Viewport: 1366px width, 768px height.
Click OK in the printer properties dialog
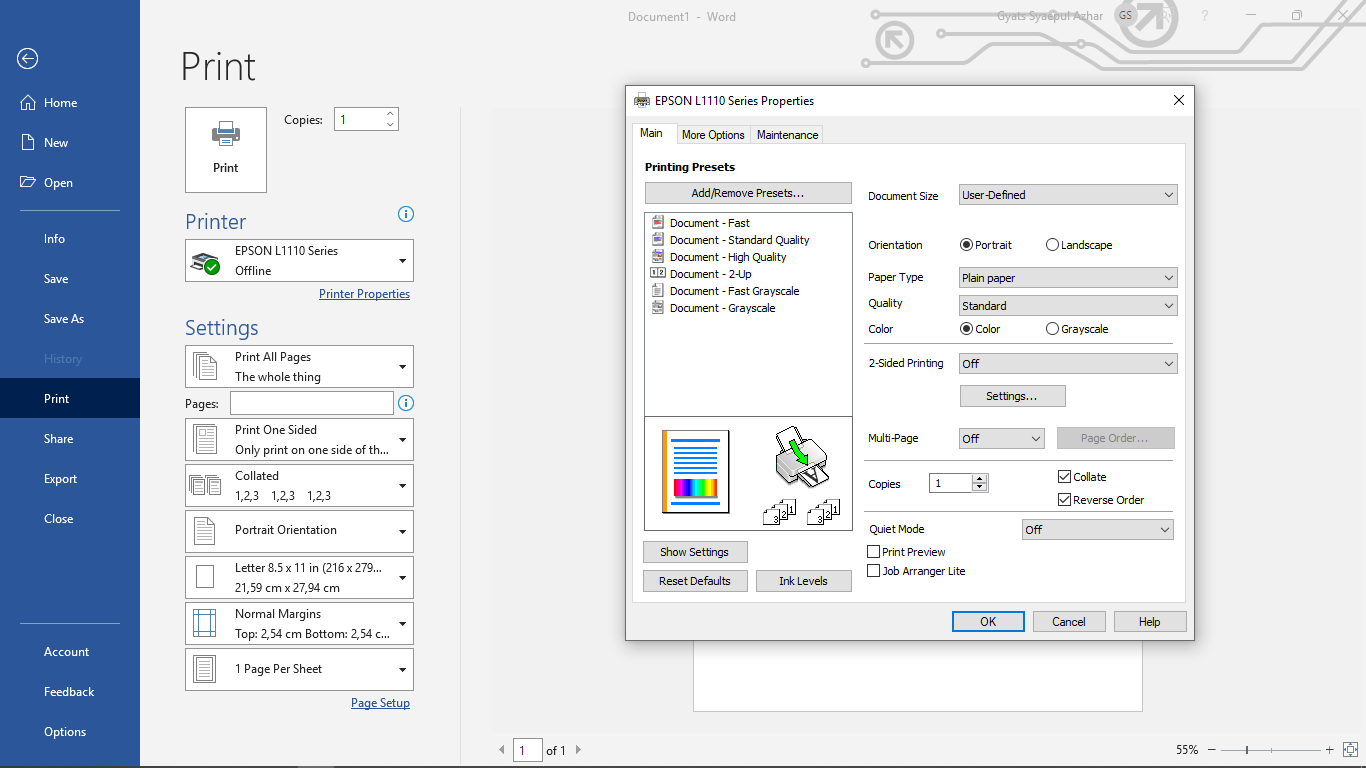coord(988,622)
